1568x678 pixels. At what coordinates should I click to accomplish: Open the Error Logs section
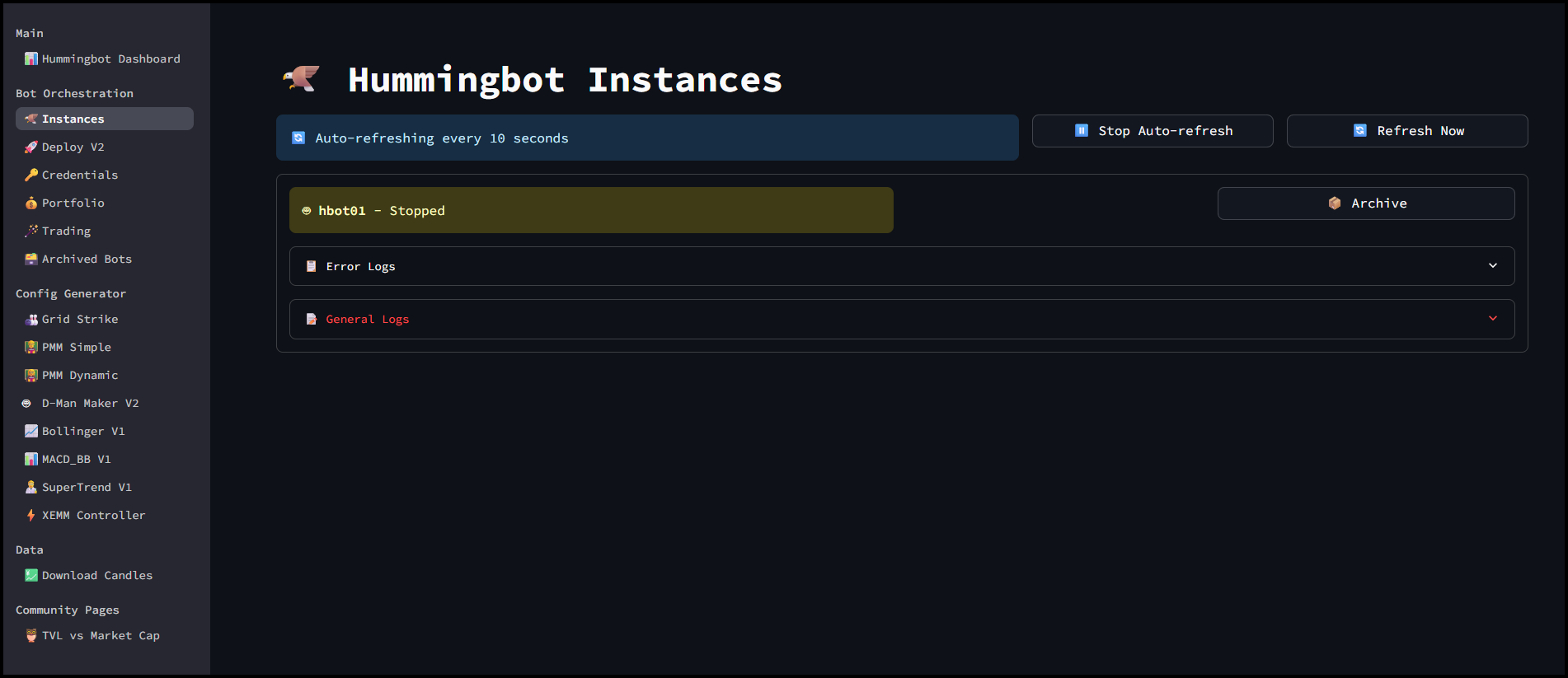pos(360,266)
